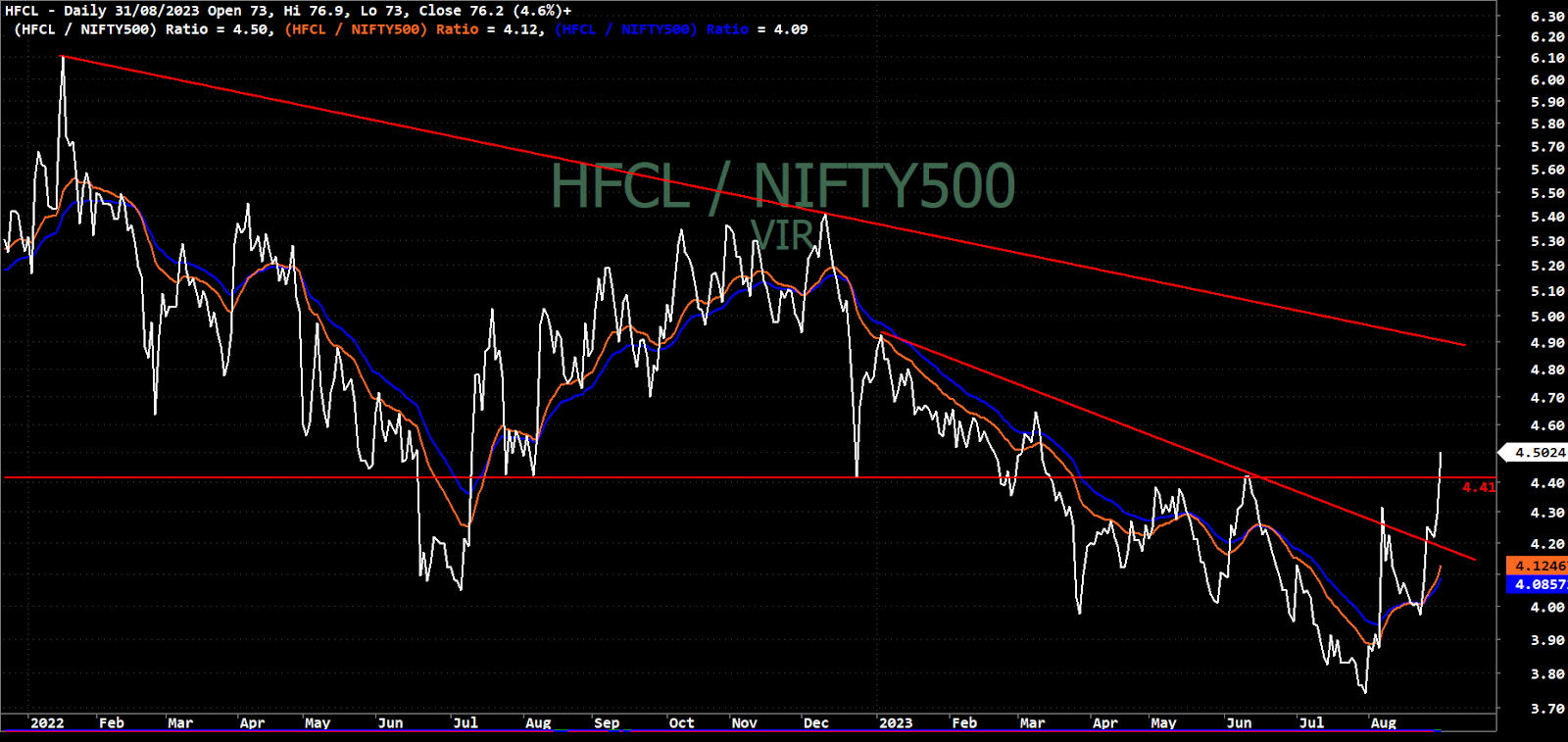Select the orange 'Ratio = 4.12' legend entry
This screenshot has height=742, width=1568.
pos(488,29)
